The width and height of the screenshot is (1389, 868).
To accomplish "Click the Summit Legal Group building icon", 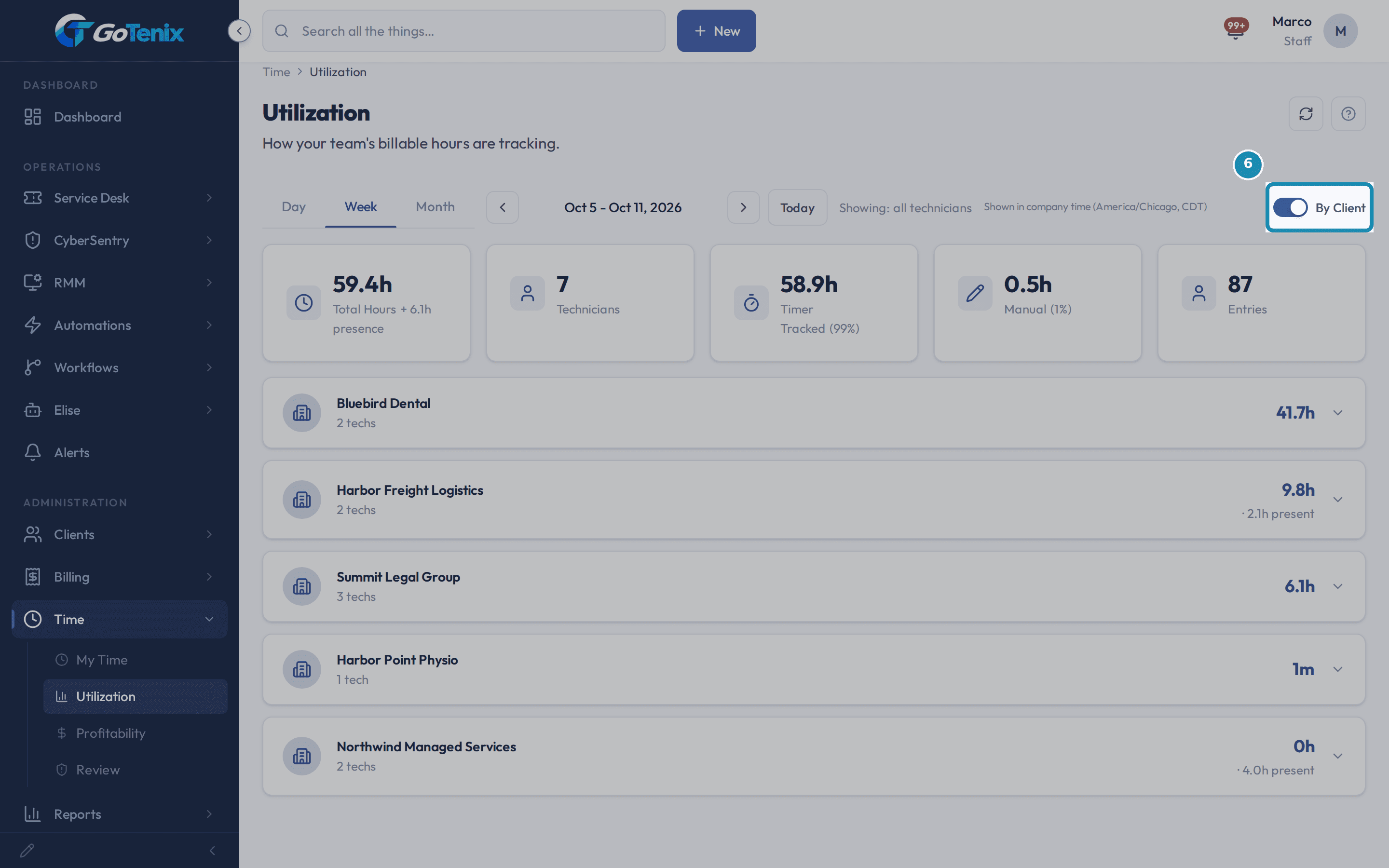I will point(301,587).
